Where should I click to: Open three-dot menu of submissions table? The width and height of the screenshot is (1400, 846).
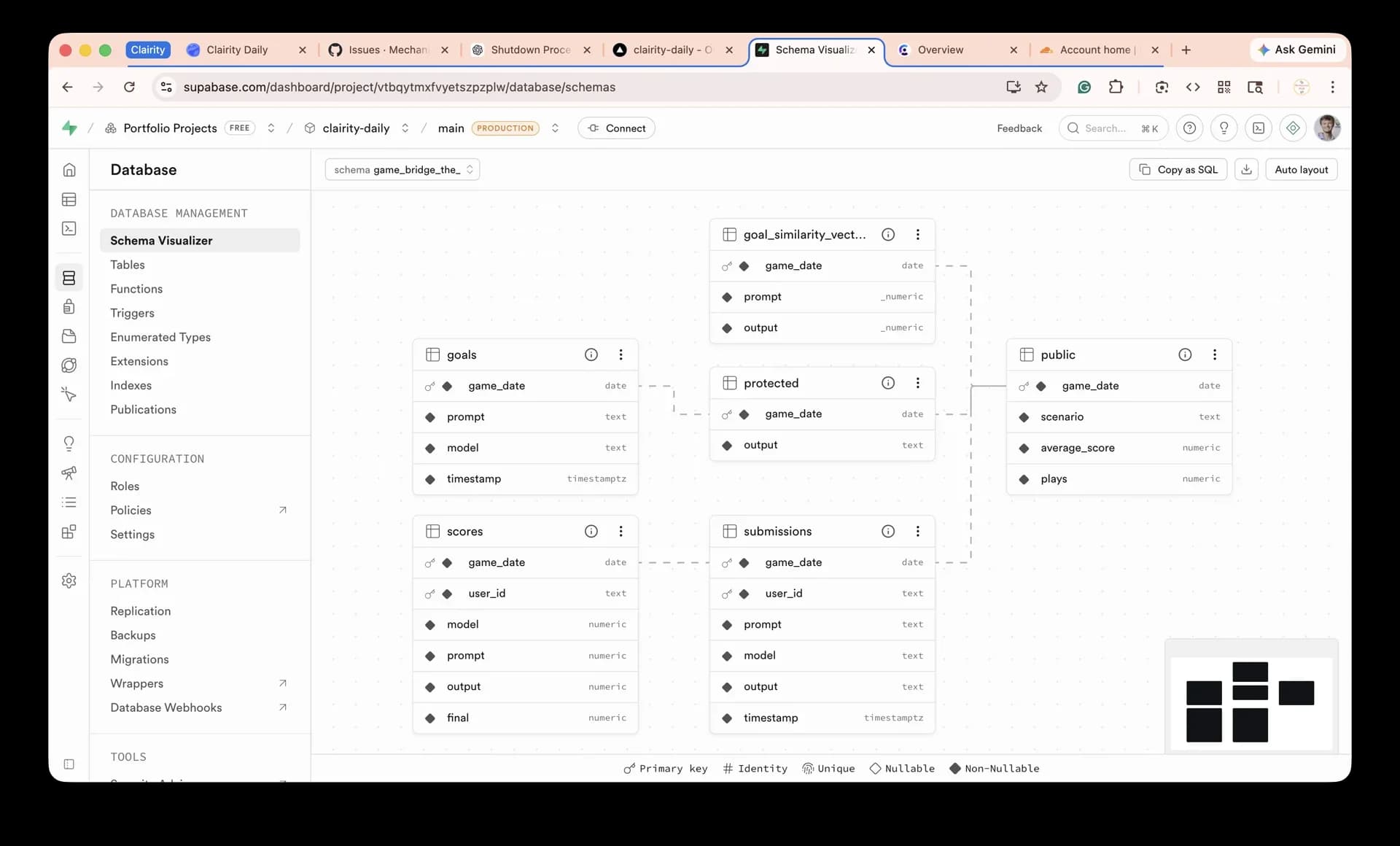point(918,531)
